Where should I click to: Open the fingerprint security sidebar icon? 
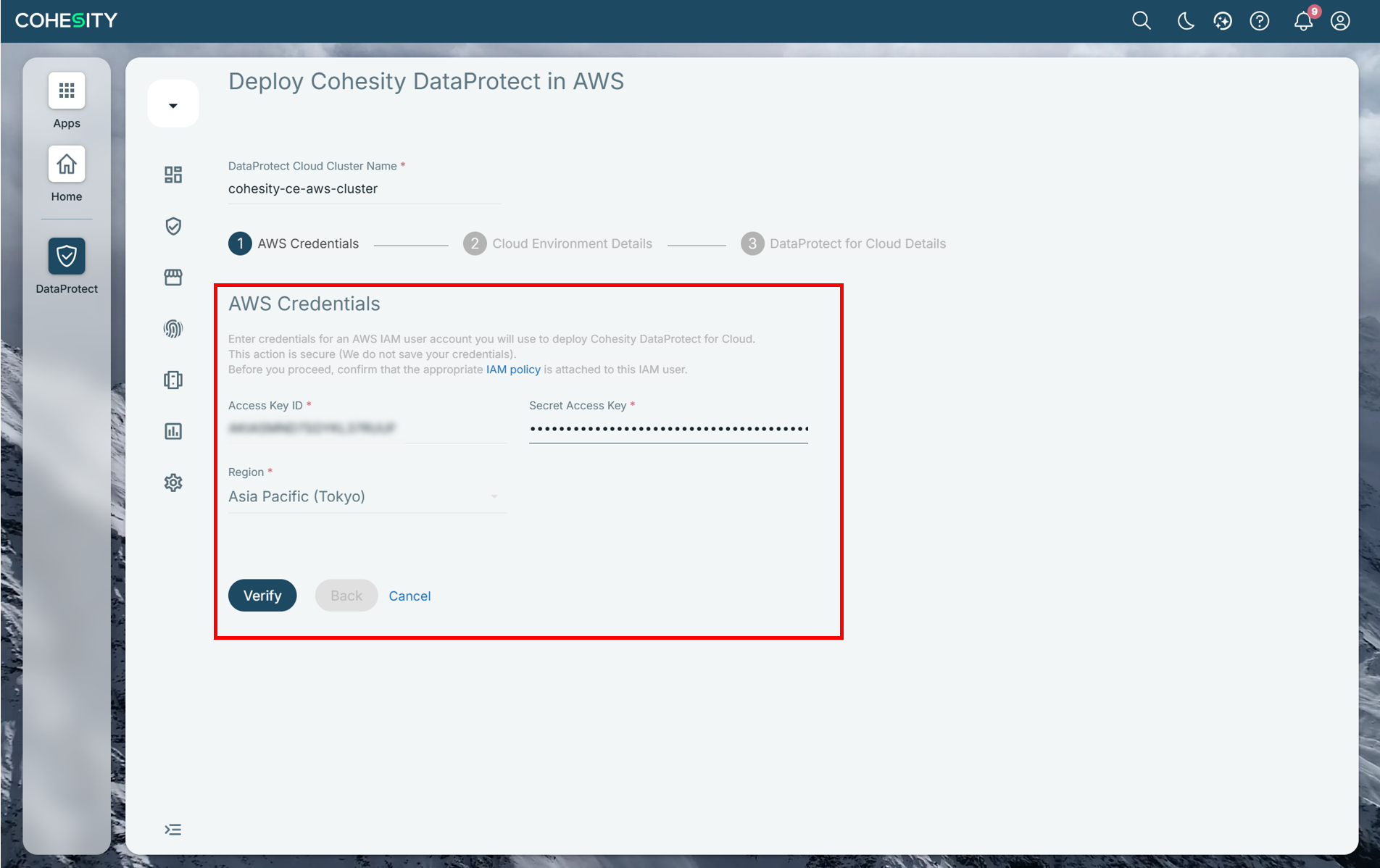(x=173, y=329)
